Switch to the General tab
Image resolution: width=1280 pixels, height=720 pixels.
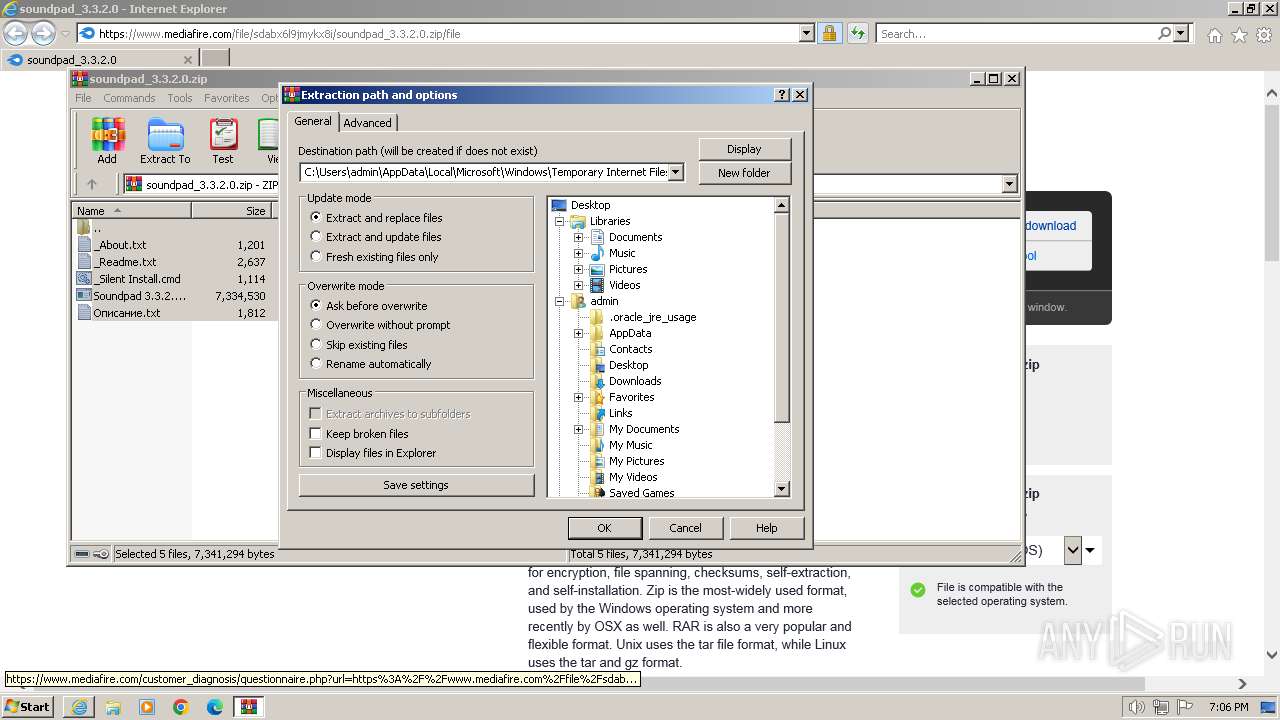click(x=313, y=121)
